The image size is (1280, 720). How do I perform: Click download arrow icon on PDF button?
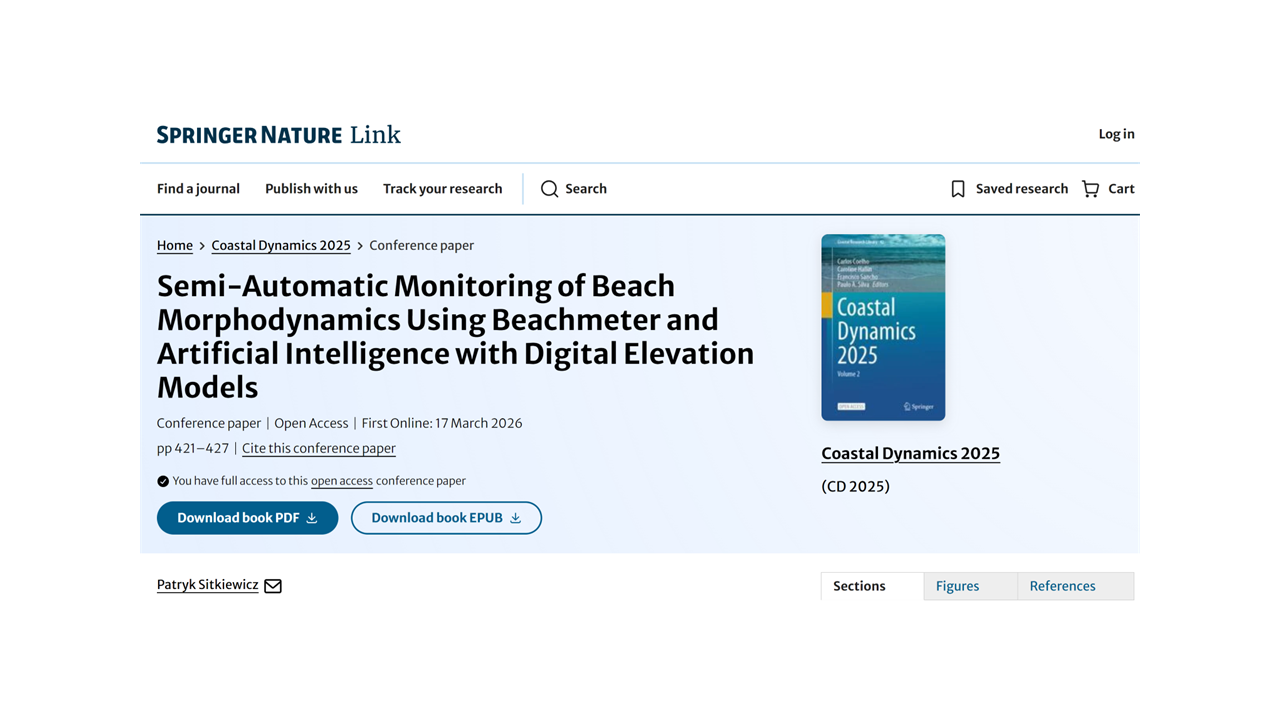point(312,518)
